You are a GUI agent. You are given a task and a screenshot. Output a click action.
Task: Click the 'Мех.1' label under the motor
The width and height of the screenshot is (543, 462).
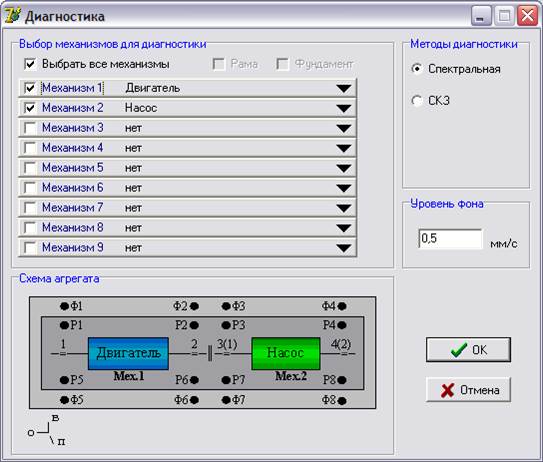coord(129,376)
